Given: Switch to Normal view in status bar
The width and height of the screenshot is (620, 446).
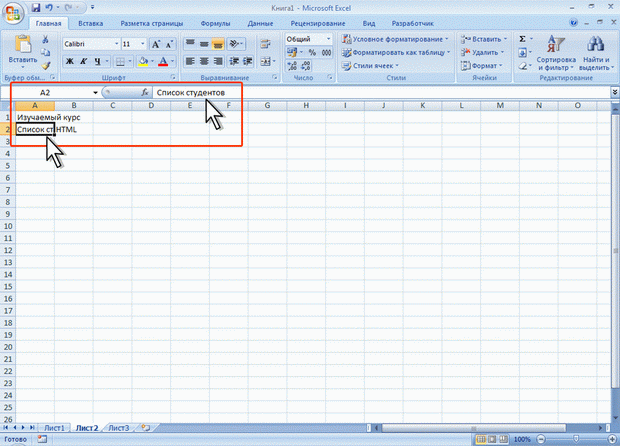Looking at the screenshot, I should [481, 439].
